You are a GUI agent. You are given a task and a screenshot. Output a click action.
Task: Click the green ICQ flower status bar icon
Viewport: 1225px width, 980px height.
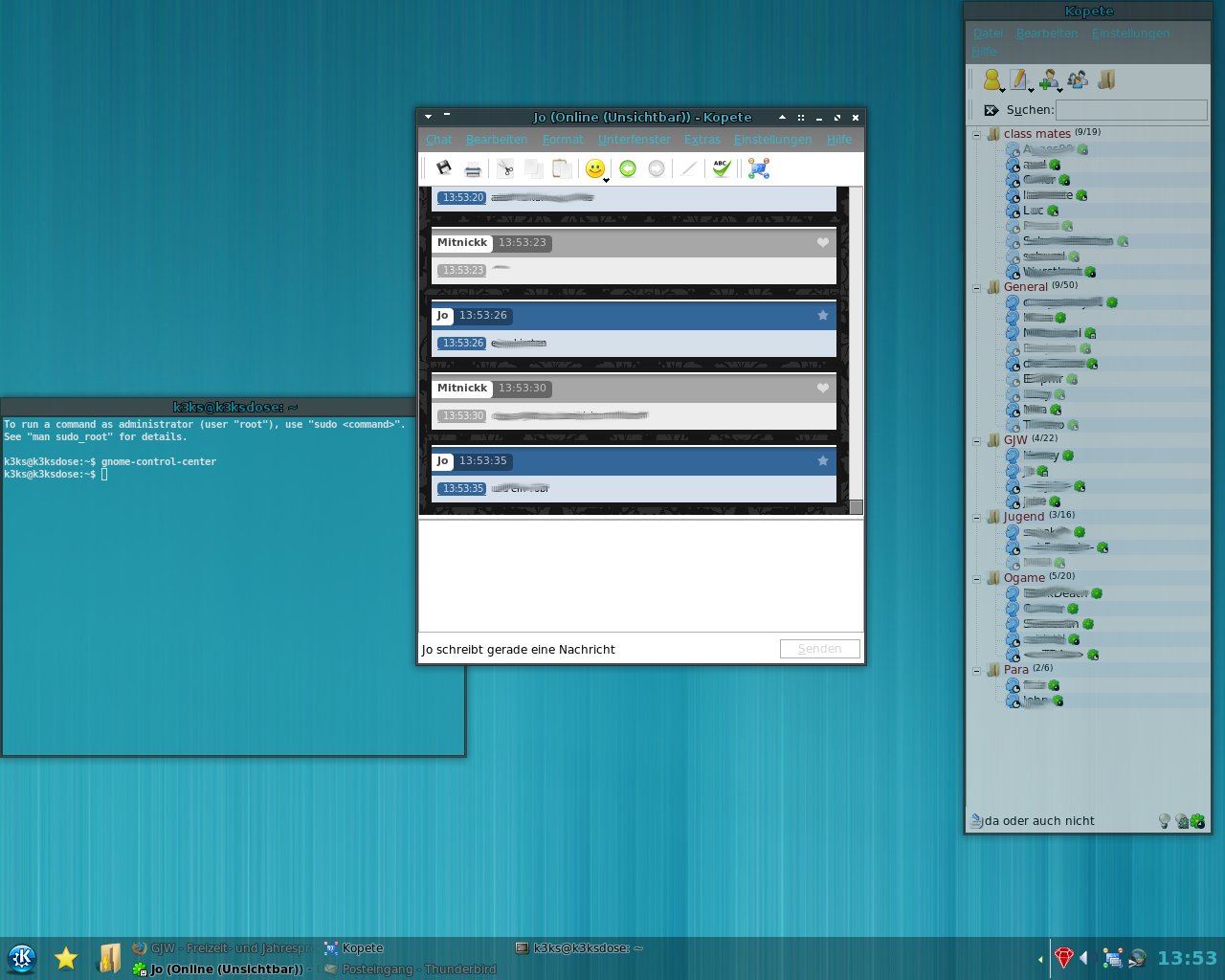pyautogui.click(x=1197, y=821)
